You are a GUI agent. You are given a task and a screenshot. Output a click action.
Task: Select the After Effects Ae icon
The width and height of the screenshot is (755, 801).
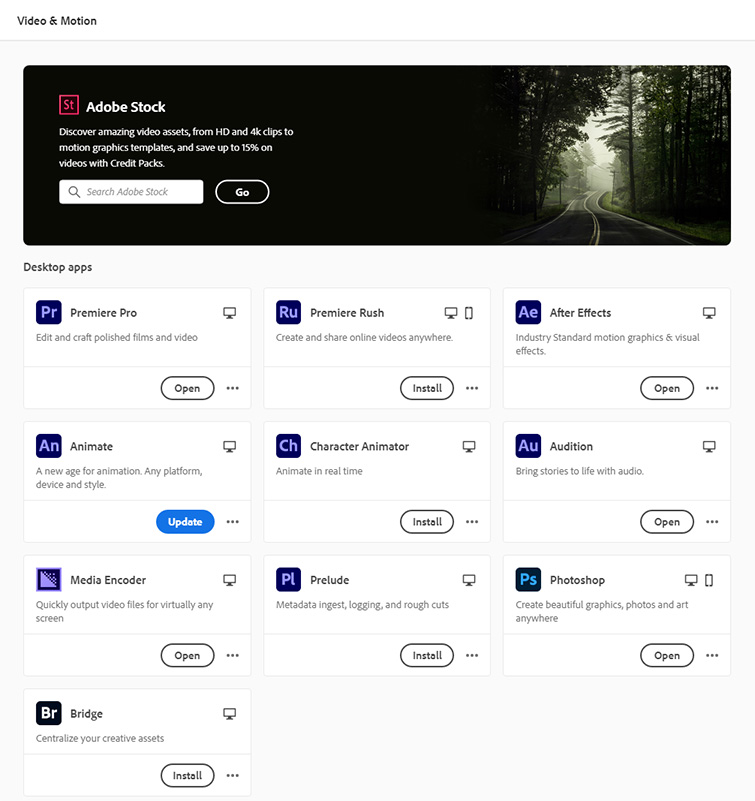pyautogui.click(x=528, y=312)
